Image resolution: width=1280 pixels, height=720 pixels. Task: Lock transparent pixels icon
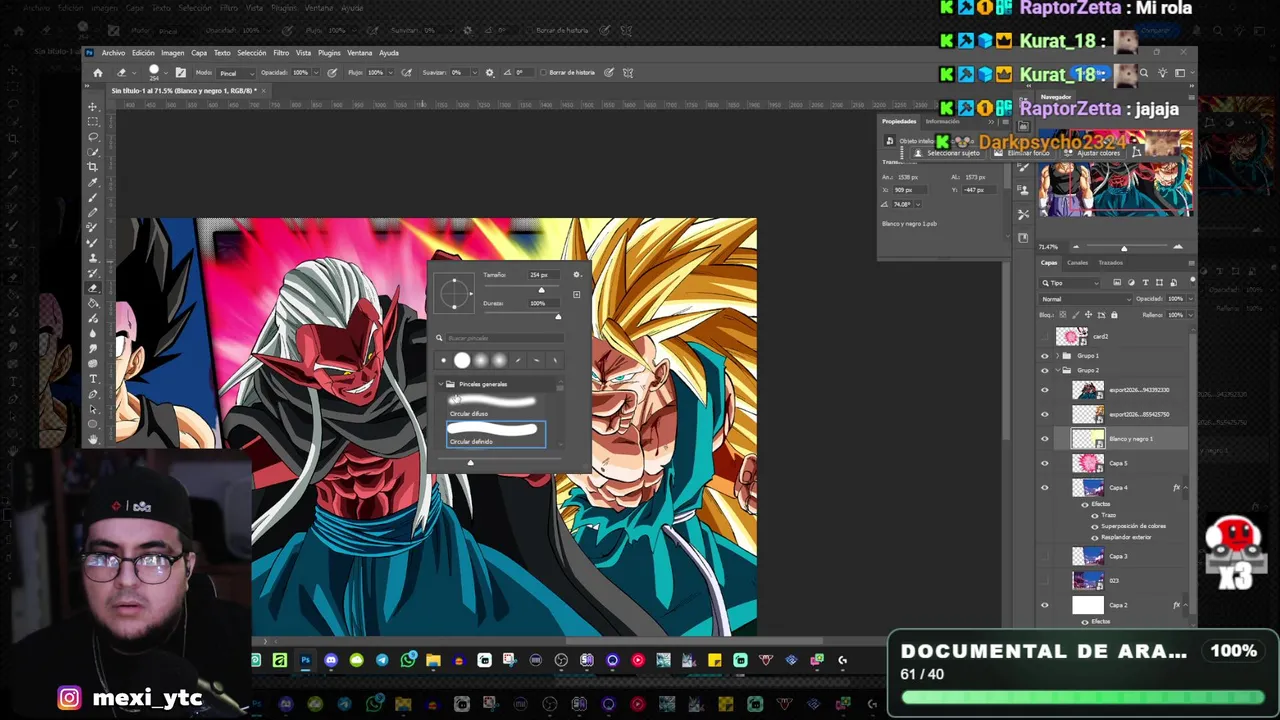[x=1063, y=315]
